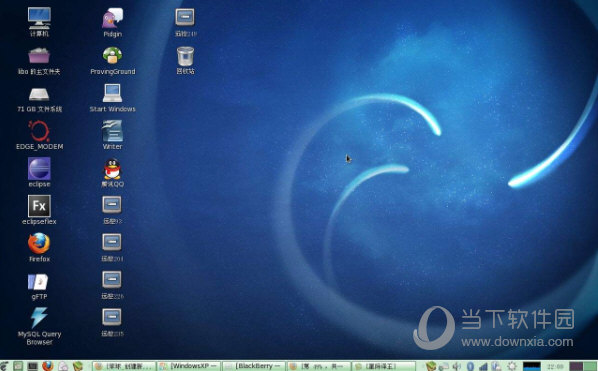Click the chat bubble launcher in panel
Image resolution: width=598 pixels, height=371 pixels.
(x=63, y=366)
